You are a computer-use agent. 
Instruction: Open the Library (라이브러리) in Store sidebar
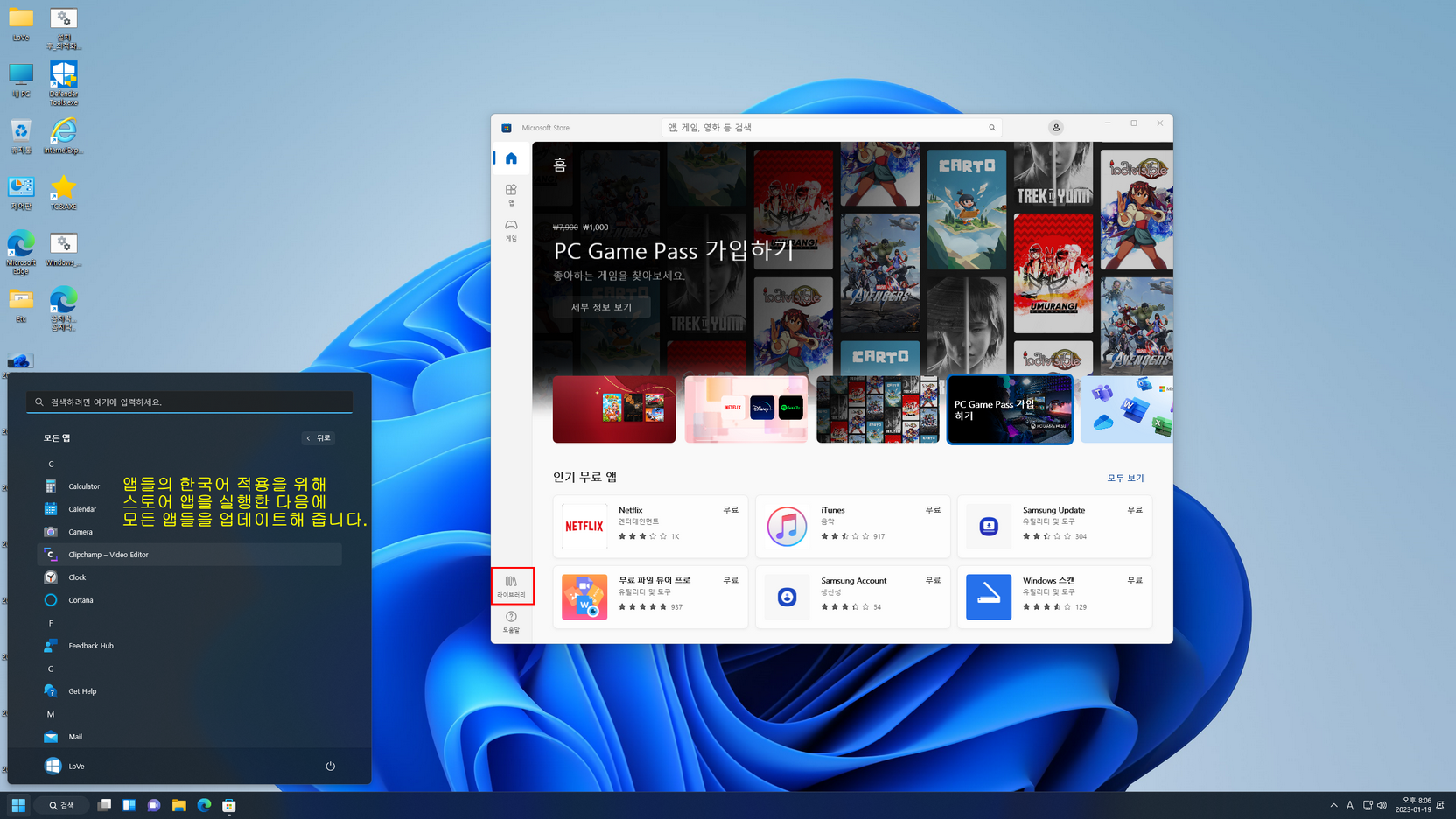tap(512, 586)
